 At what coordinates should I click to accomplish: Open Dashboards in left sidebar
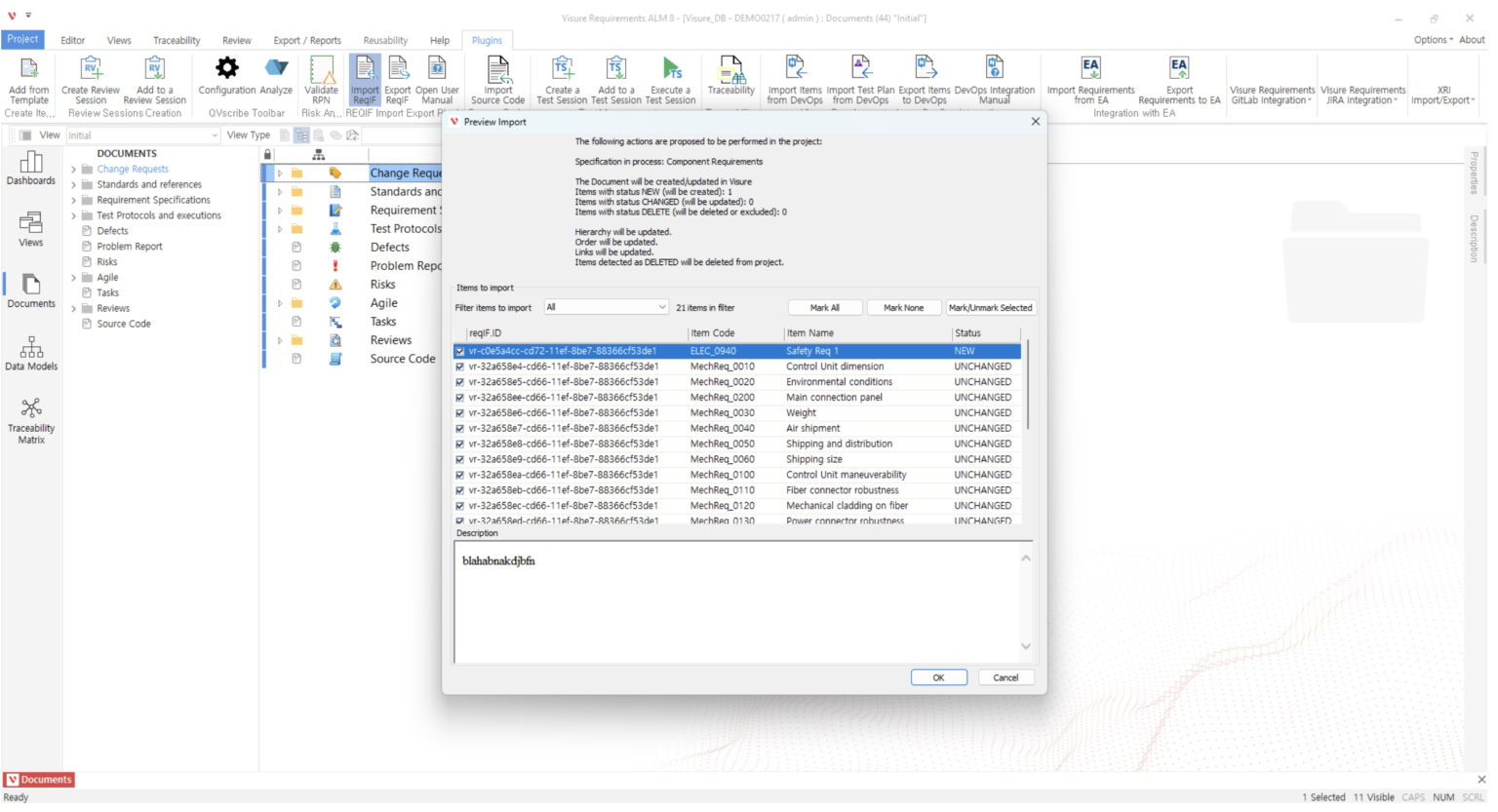[31, 168]
